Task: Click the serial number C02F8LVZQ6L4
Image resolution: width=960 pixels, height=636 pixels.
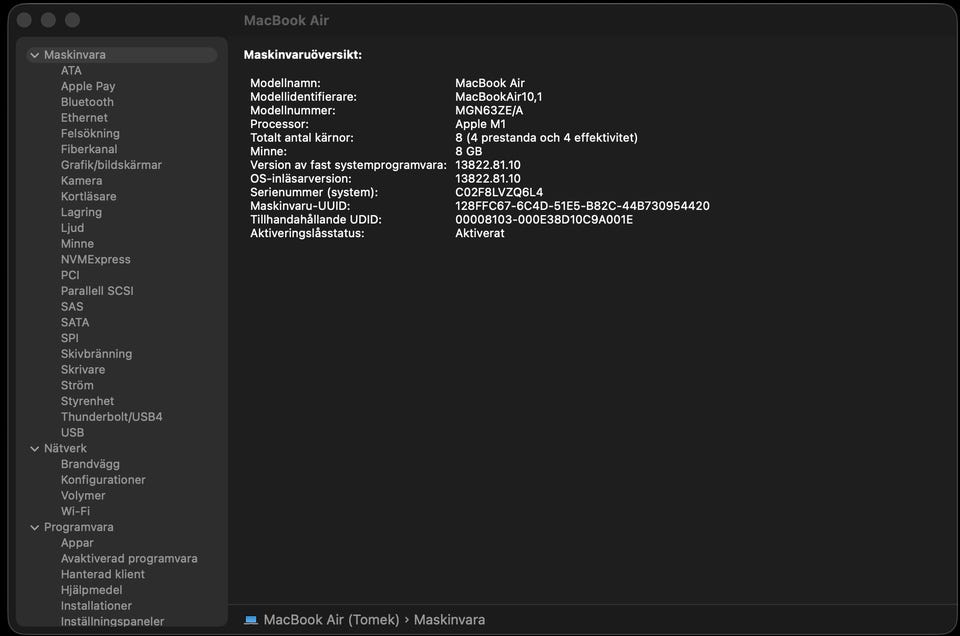Action: tap(499, 192)
